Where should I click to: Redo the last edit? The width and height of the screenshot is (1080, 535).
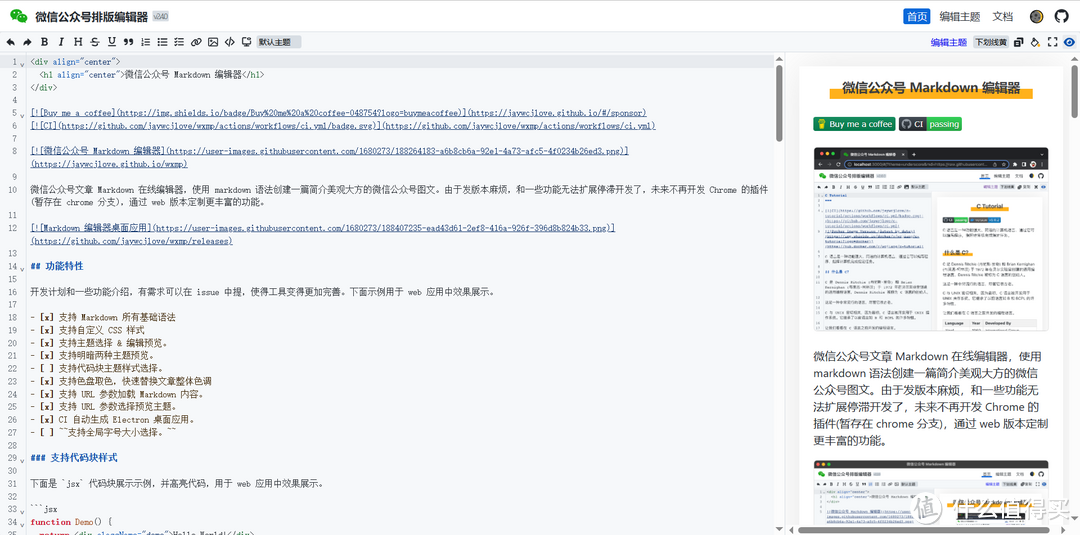tap(28, 42)
